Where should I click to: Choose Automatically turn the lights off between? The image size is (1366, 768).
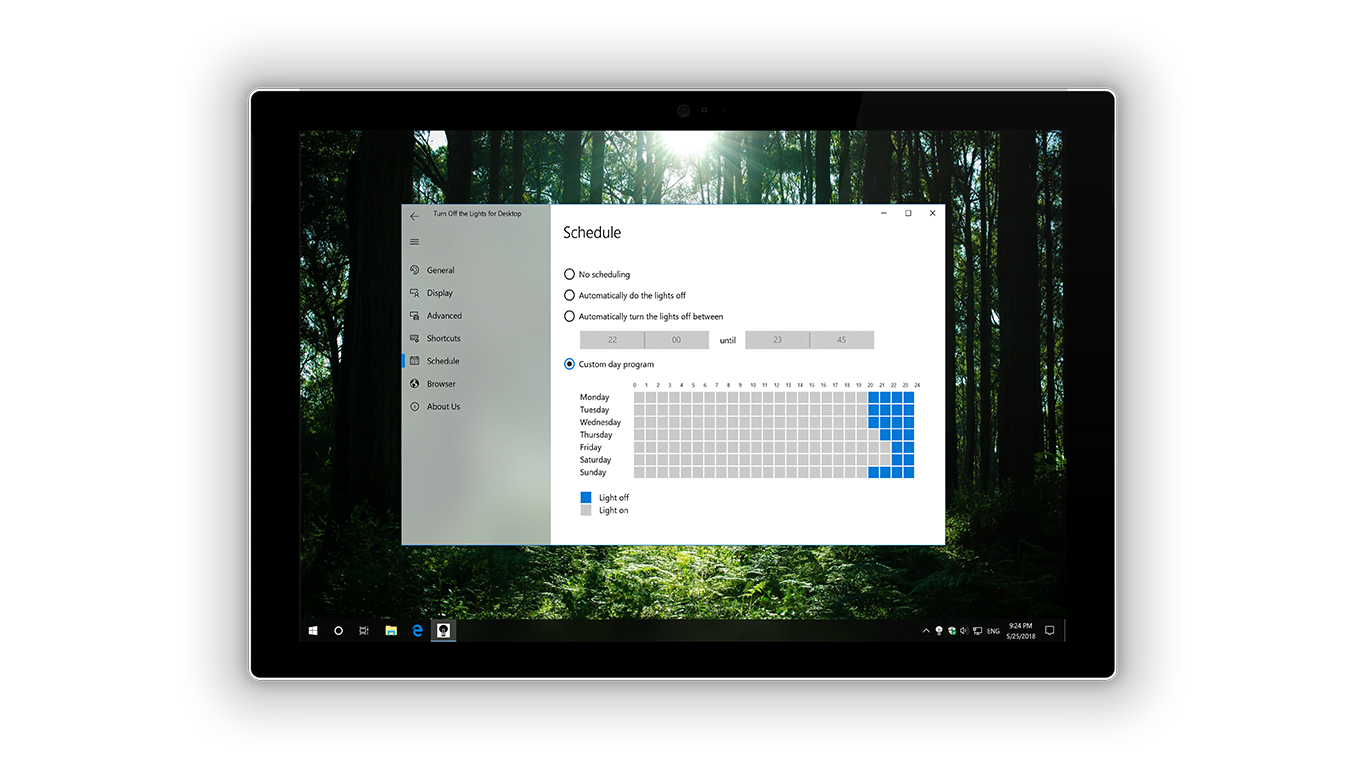point(570,316)
